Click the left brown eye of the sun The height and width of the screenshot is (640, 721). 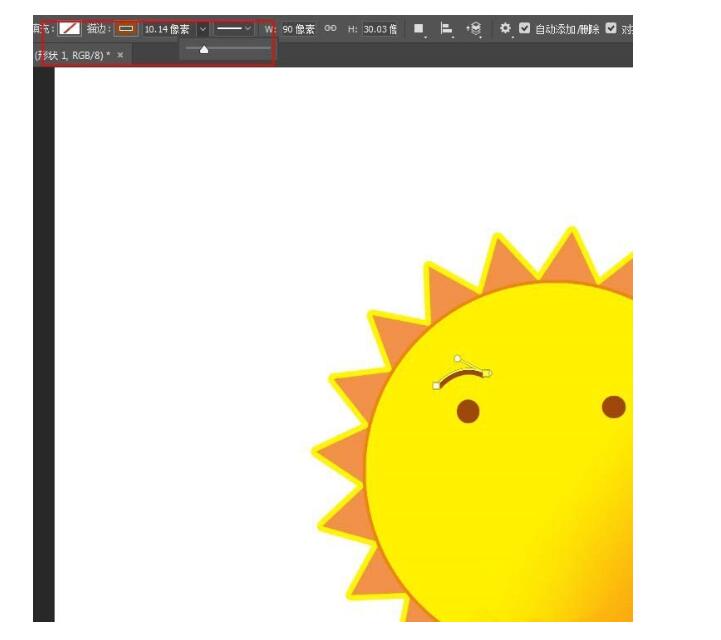coord(468,411)
